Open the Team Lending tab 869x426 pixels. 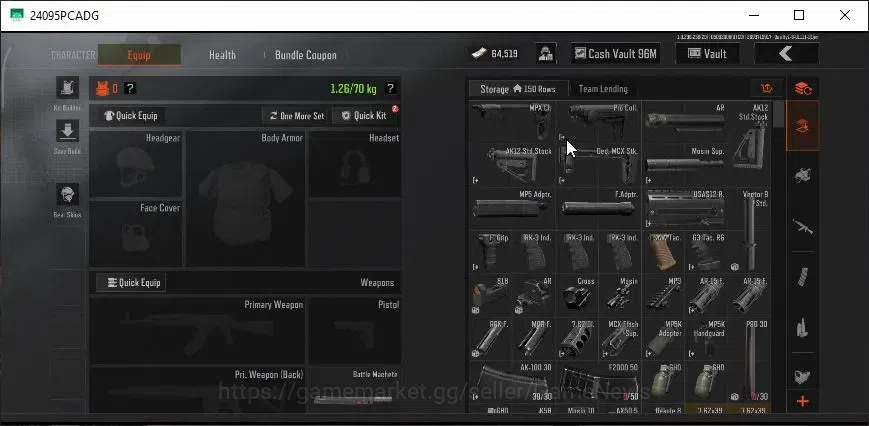coord(603,89)
